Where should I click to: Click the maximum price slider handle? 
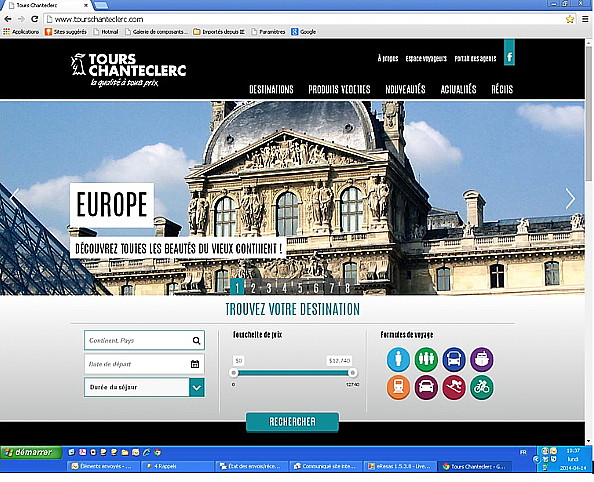click(352, 373)
